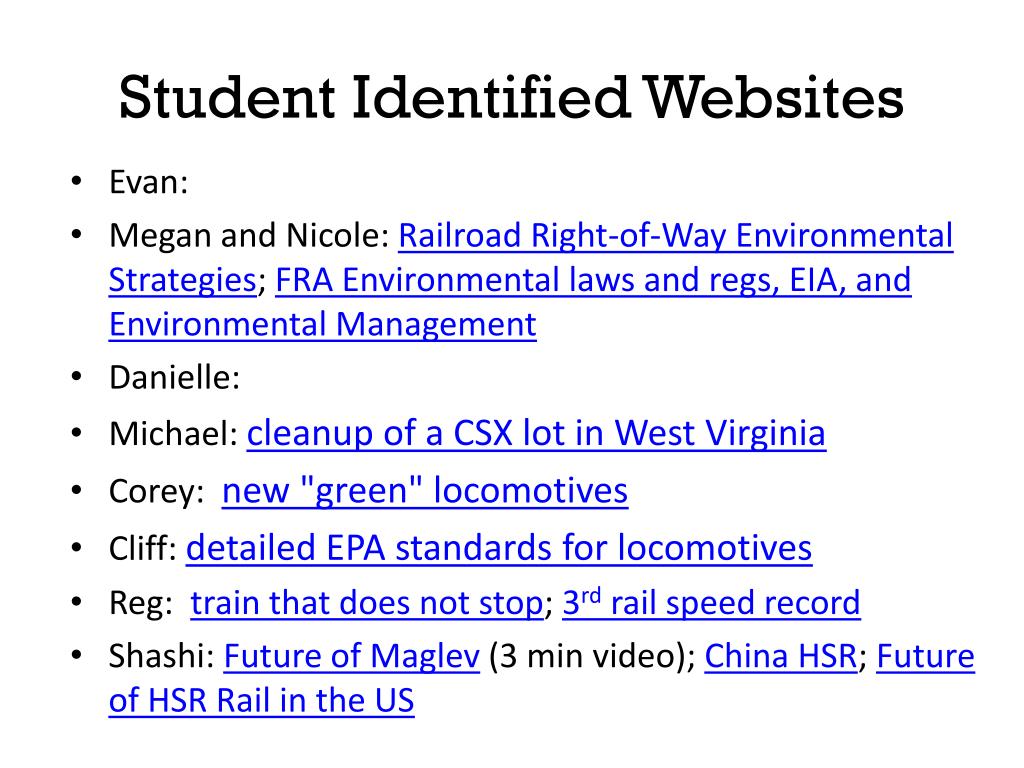
Task: Click the Megan and Nicole label
Action: (249, 236)
